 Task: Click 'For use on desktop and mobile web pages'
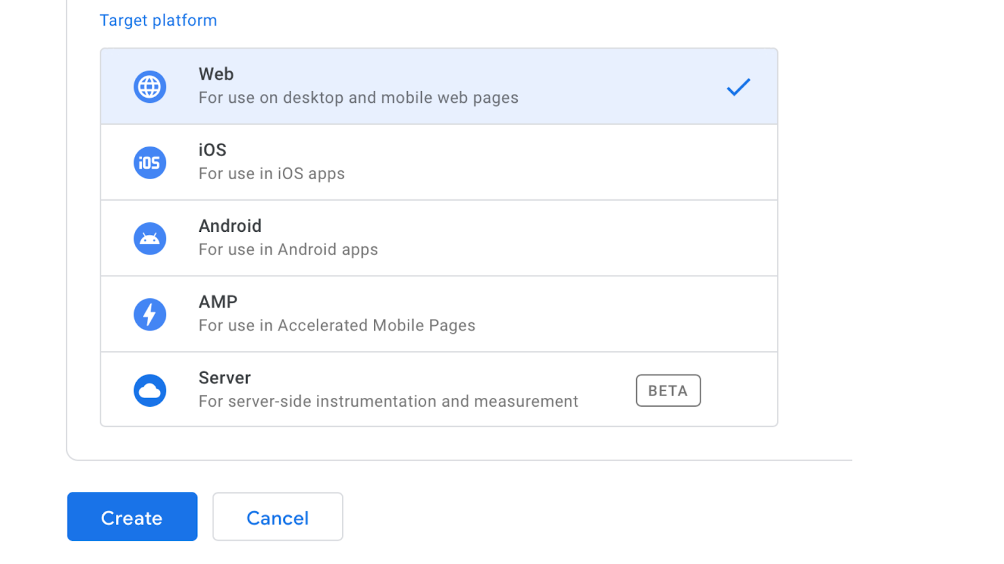point(359,98)
